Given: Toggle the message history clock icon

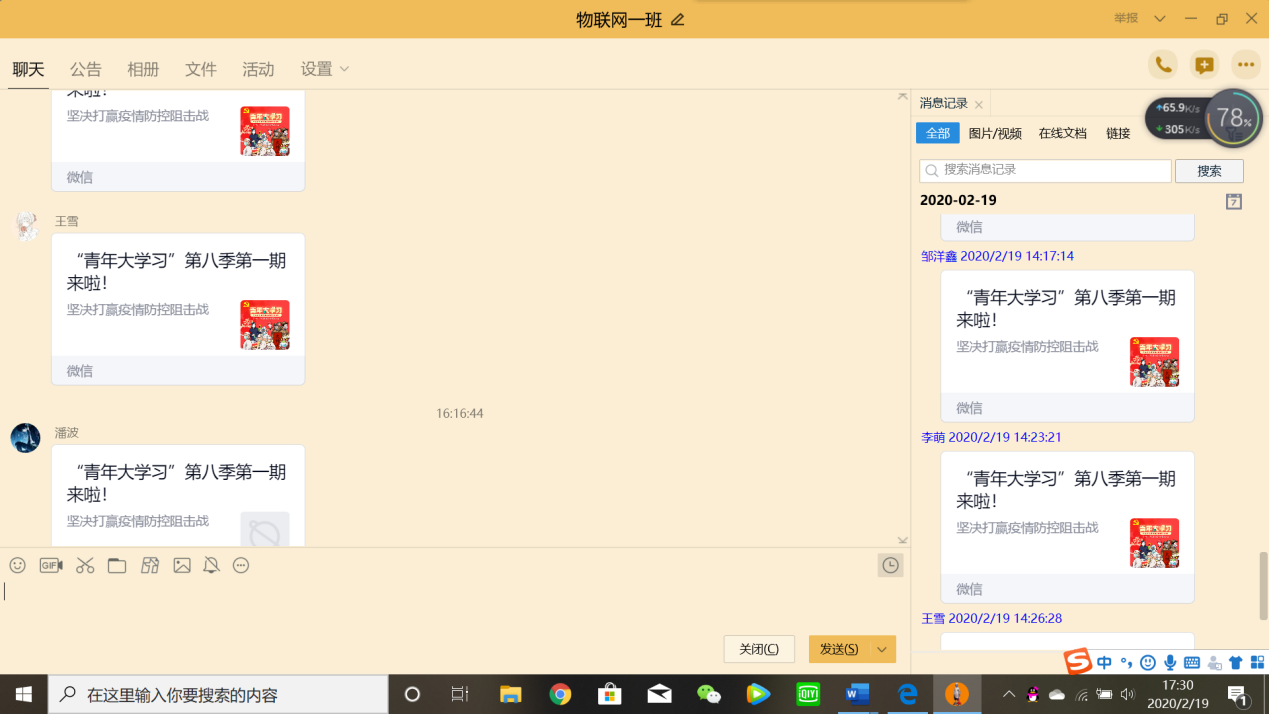Looking at the screenshot, I should coord(890,565).
